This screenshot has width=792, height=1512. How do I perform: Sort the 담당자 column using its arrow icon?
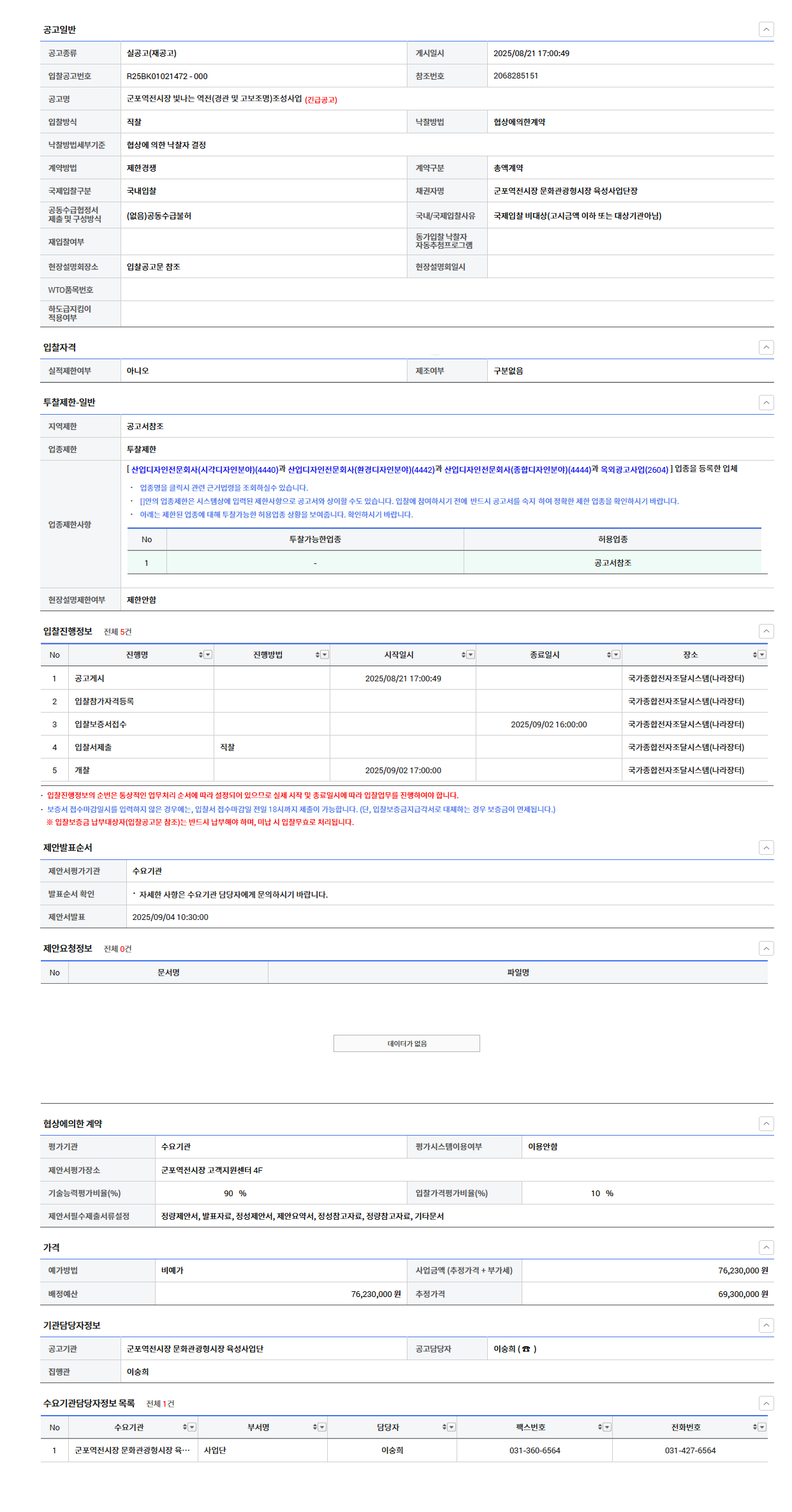[444, 1427]
